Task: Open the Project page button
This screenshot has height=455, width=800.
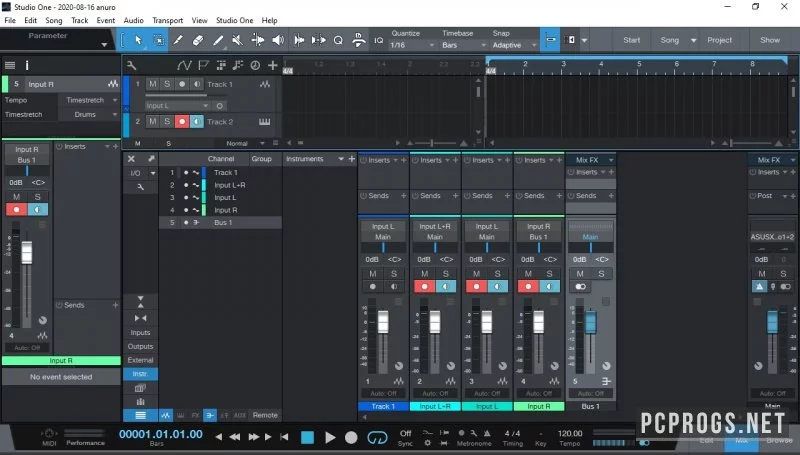Action: click(x=719, y=40)
